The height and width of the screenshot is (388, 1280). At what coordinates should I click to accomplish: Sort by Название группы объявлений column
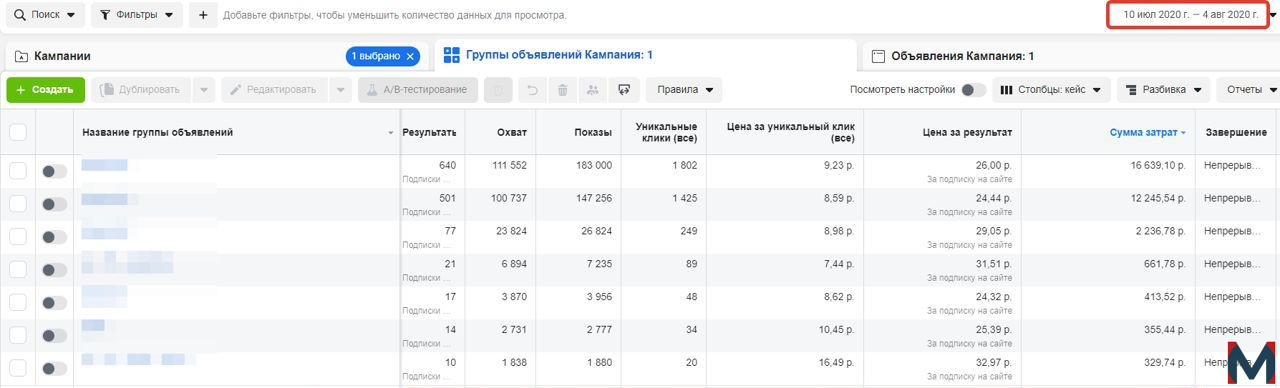pos(237,132)
